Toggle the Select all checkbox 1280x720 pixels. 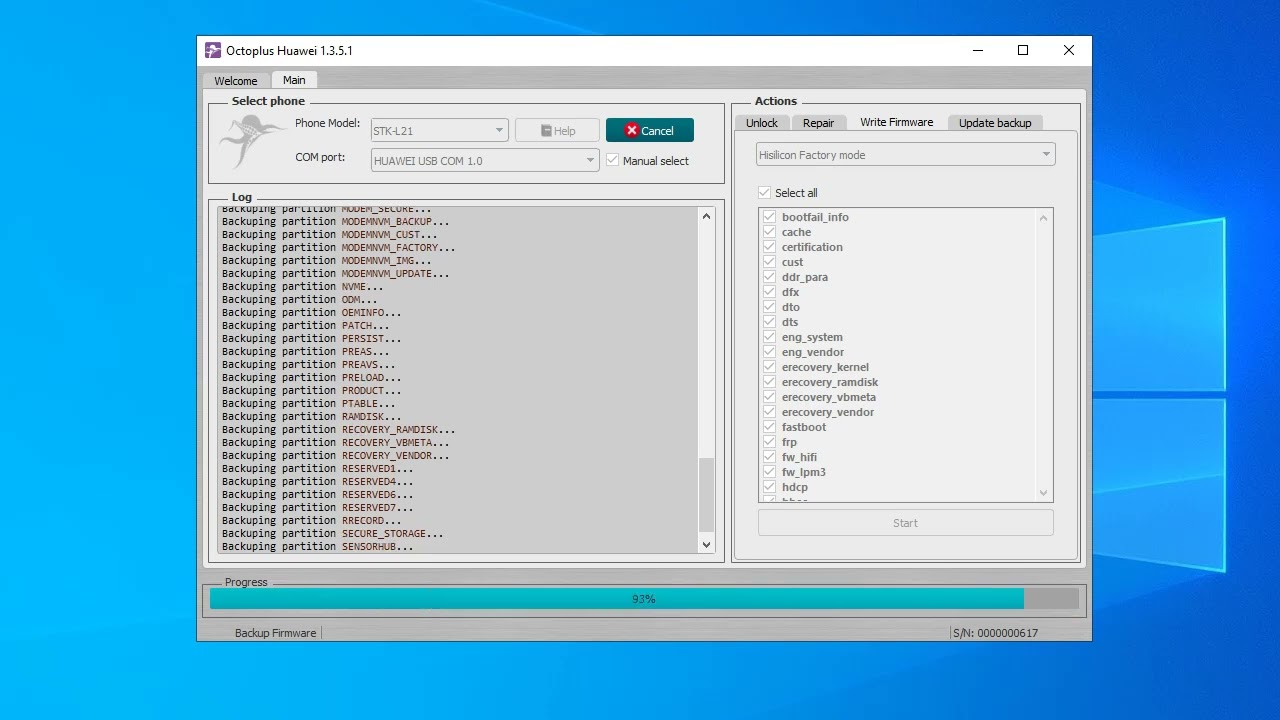click(x=765, y=193)
